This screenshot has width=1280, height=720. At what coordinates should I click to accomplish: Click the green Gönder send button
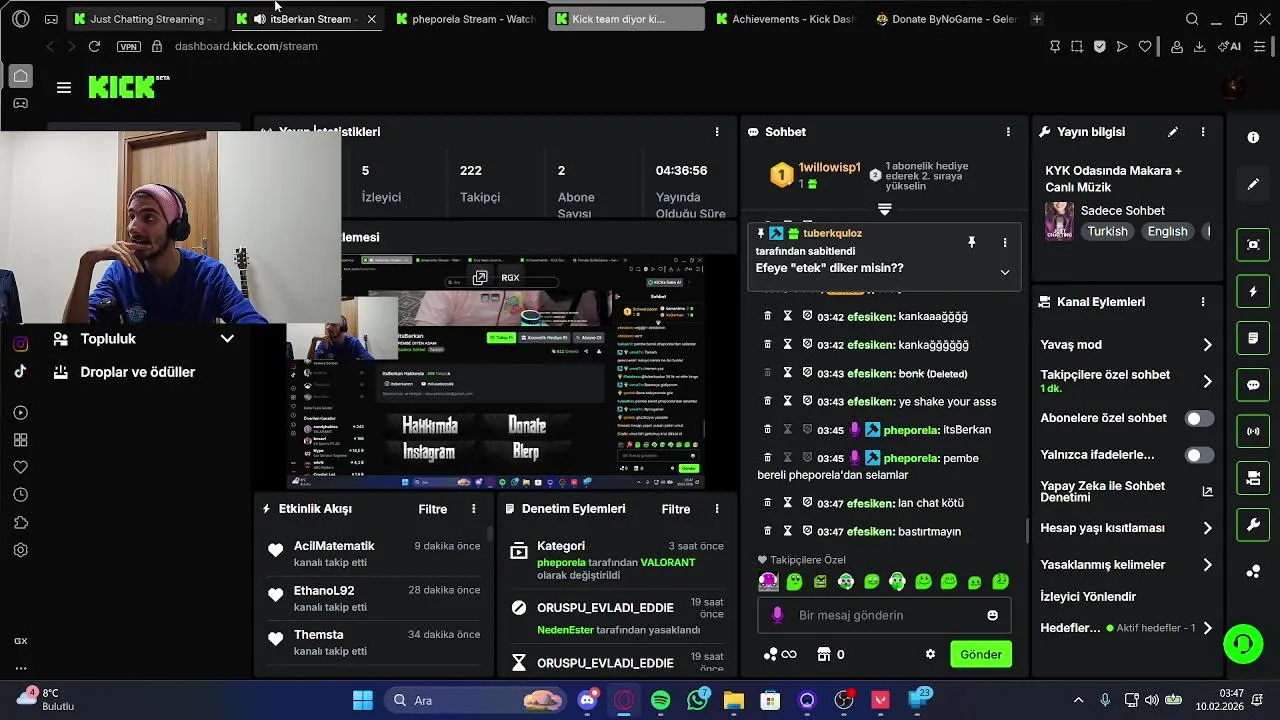pyautogui.click(x=981, y=654)
